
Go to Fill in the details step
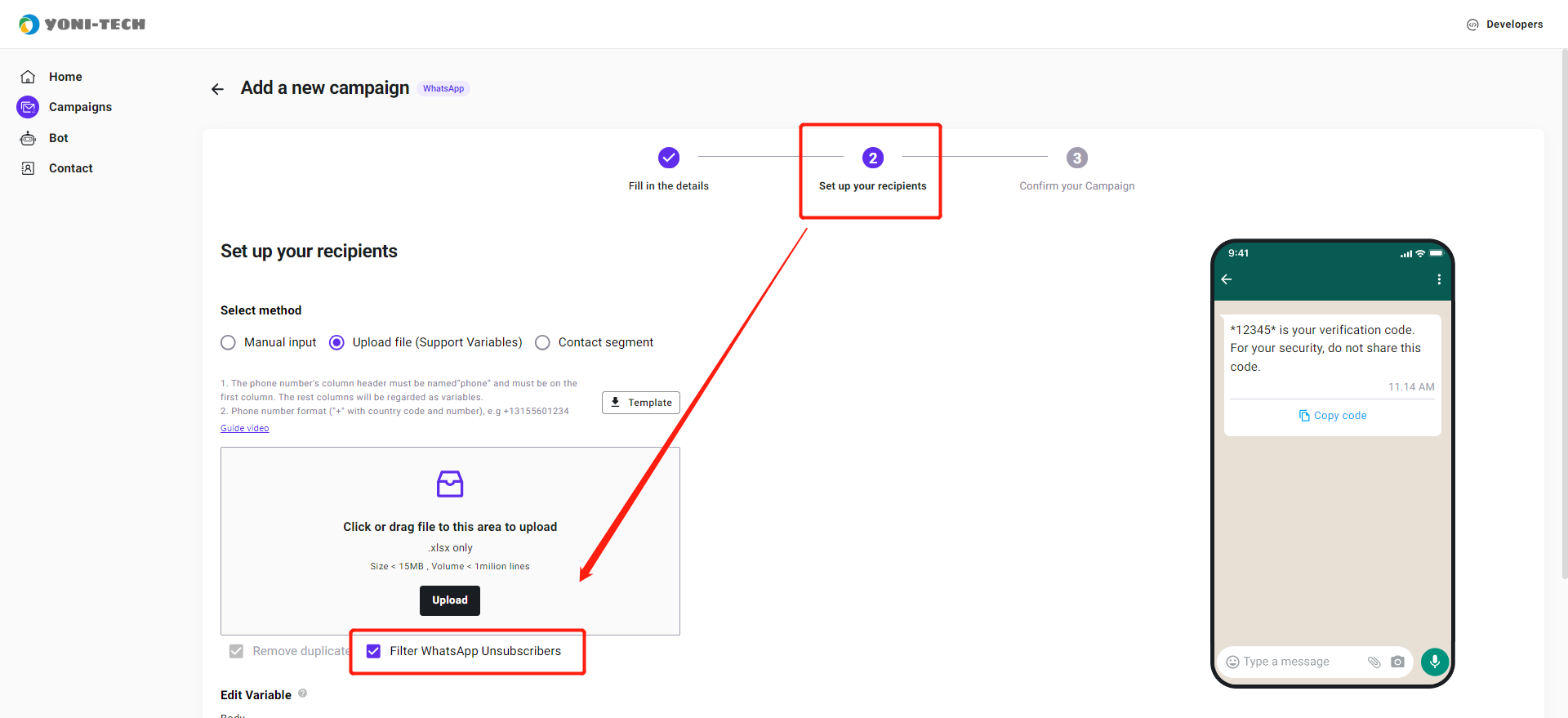pos(669,186)
